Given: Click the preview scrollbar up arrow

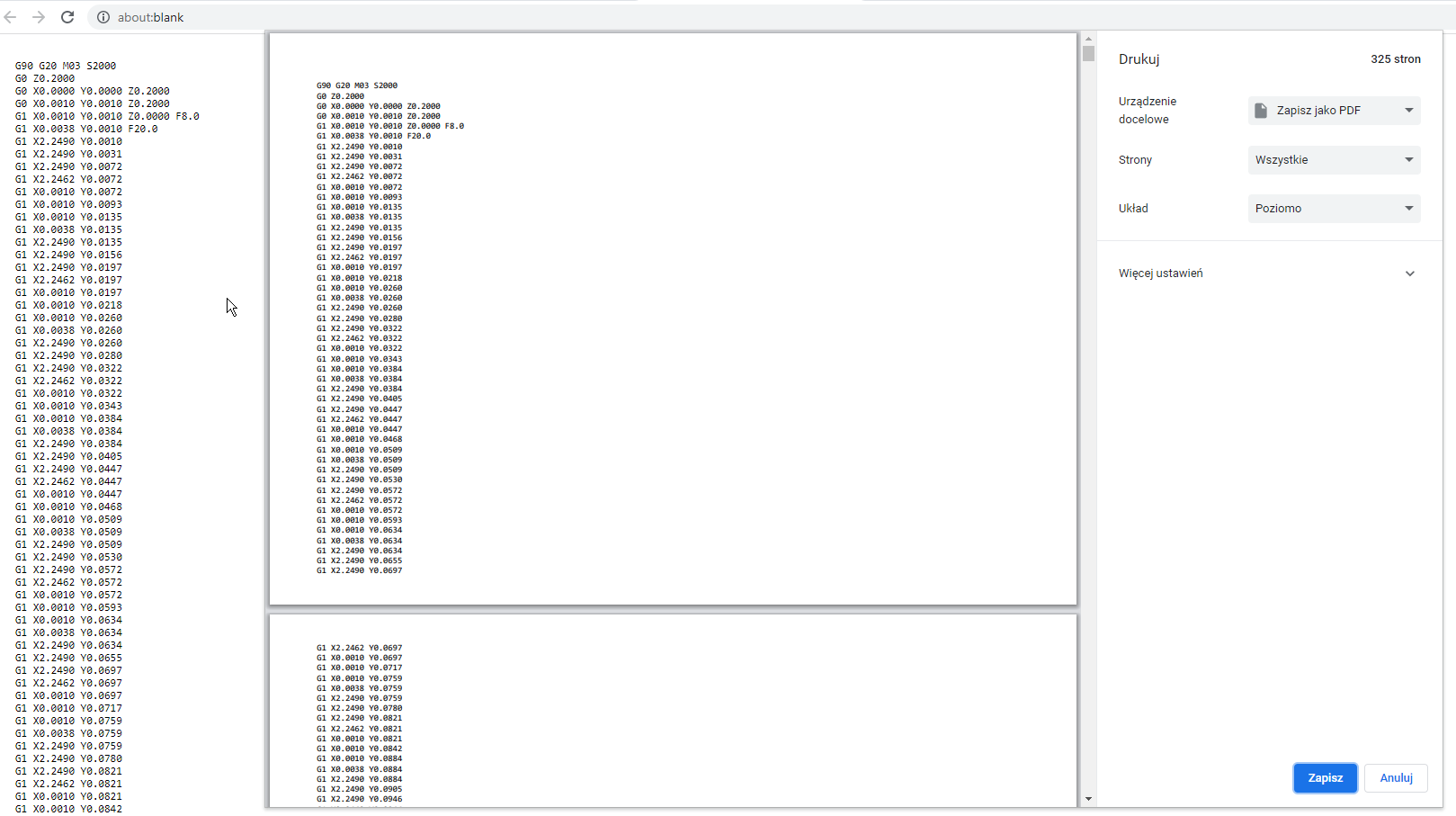Looking at the screenshot, I should 1088,40.
